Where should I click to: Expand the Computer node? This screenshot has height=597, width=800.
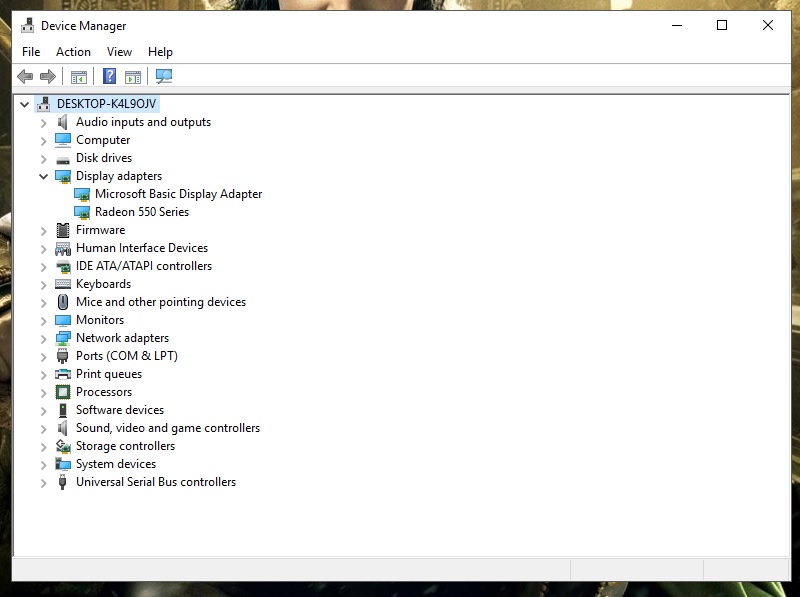44,141
